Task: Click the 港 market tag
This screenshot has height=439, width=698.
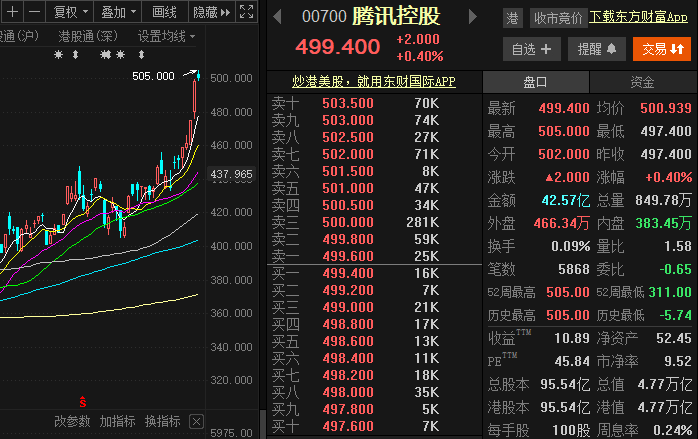Action: click(x=512, y=18)
